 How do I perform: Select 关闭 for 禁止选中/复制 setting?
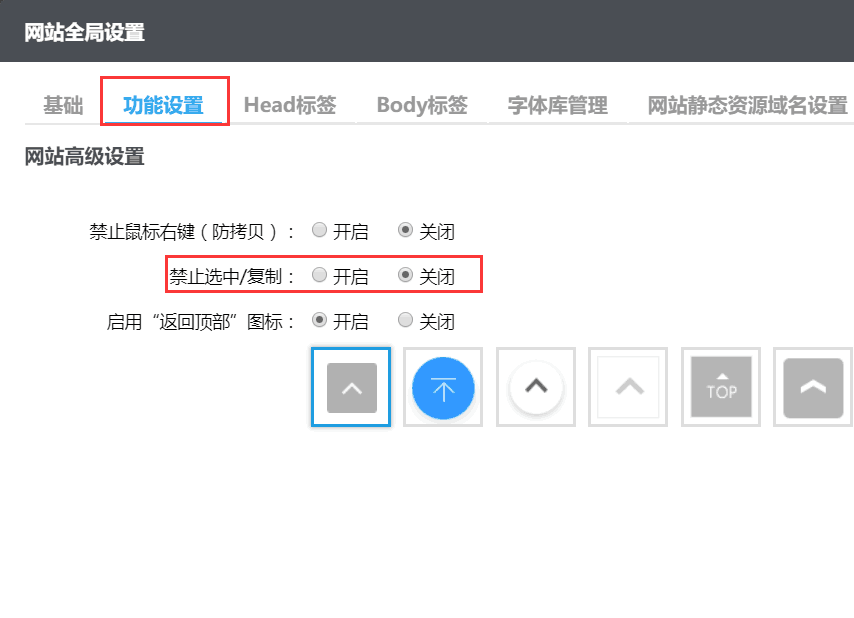pos(404,275)
